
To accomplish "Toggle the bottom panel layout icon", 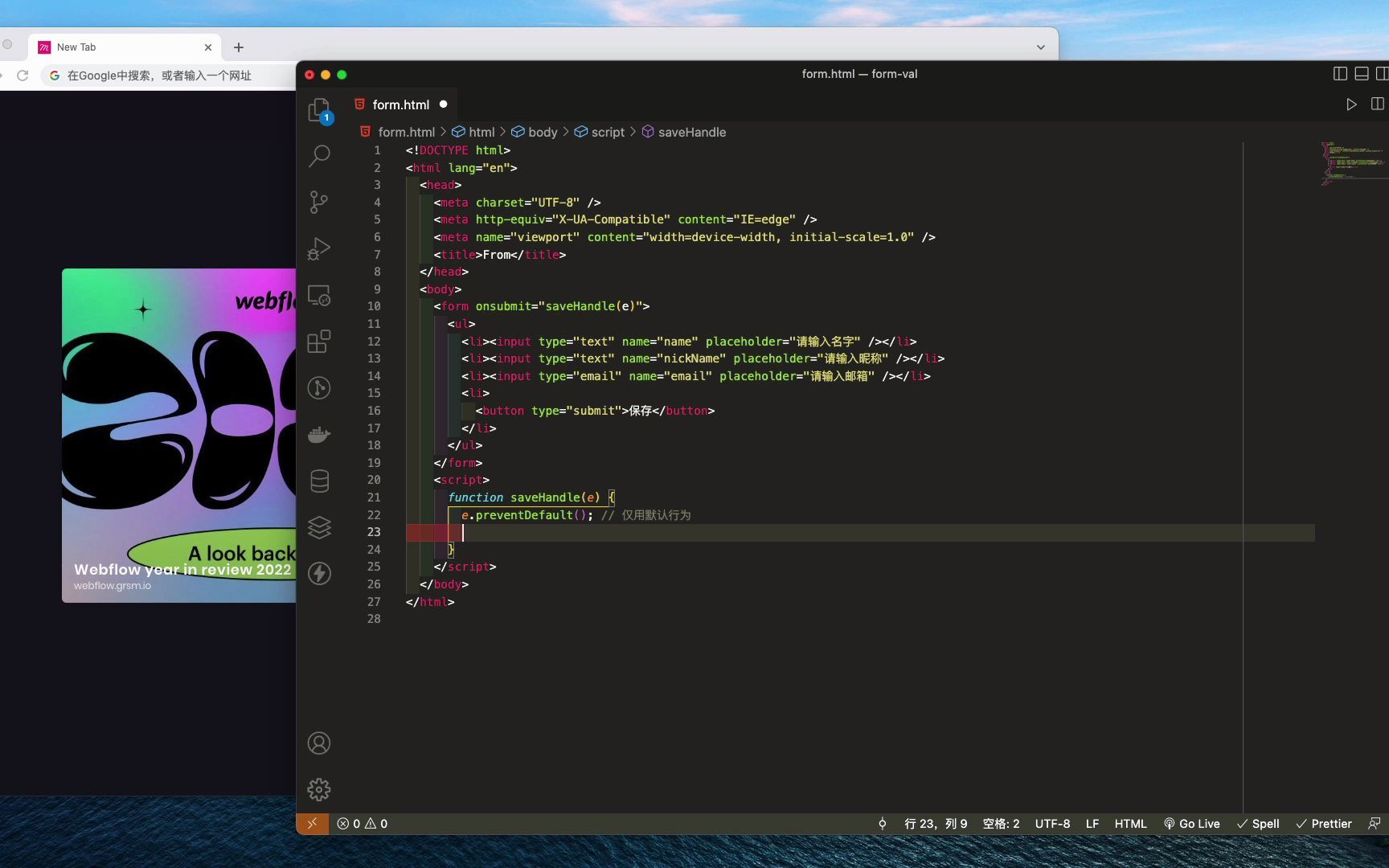I will [x=1362, y=74].
